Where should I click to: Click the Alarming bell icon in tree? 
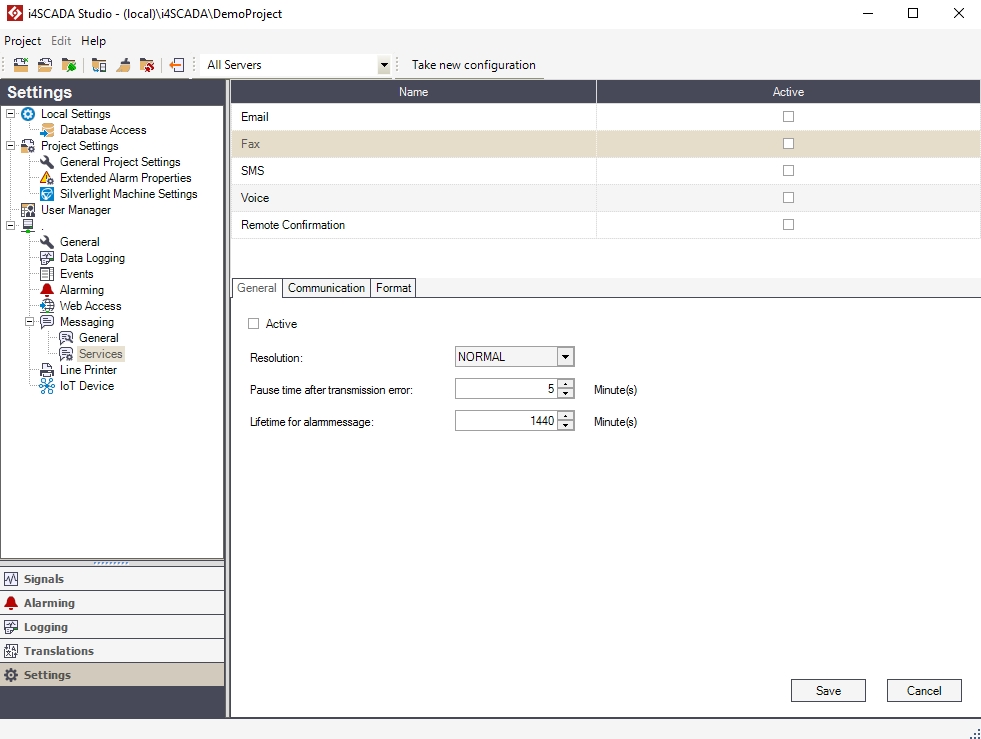tap(47, 290)
